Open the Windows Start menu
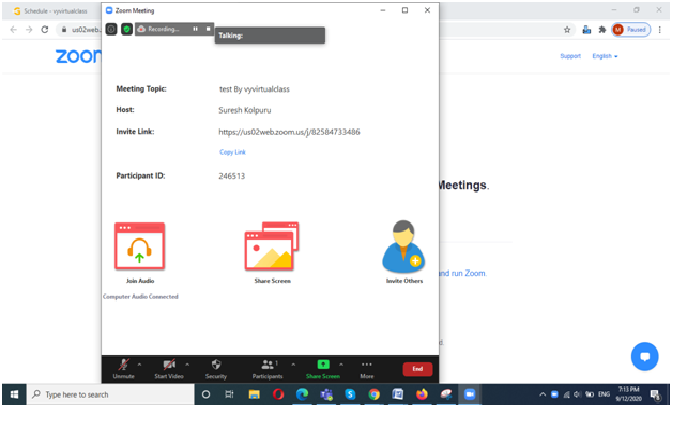The width and height of the screenshot is (675, 426). pyautogui.click(x=14, y=394)
